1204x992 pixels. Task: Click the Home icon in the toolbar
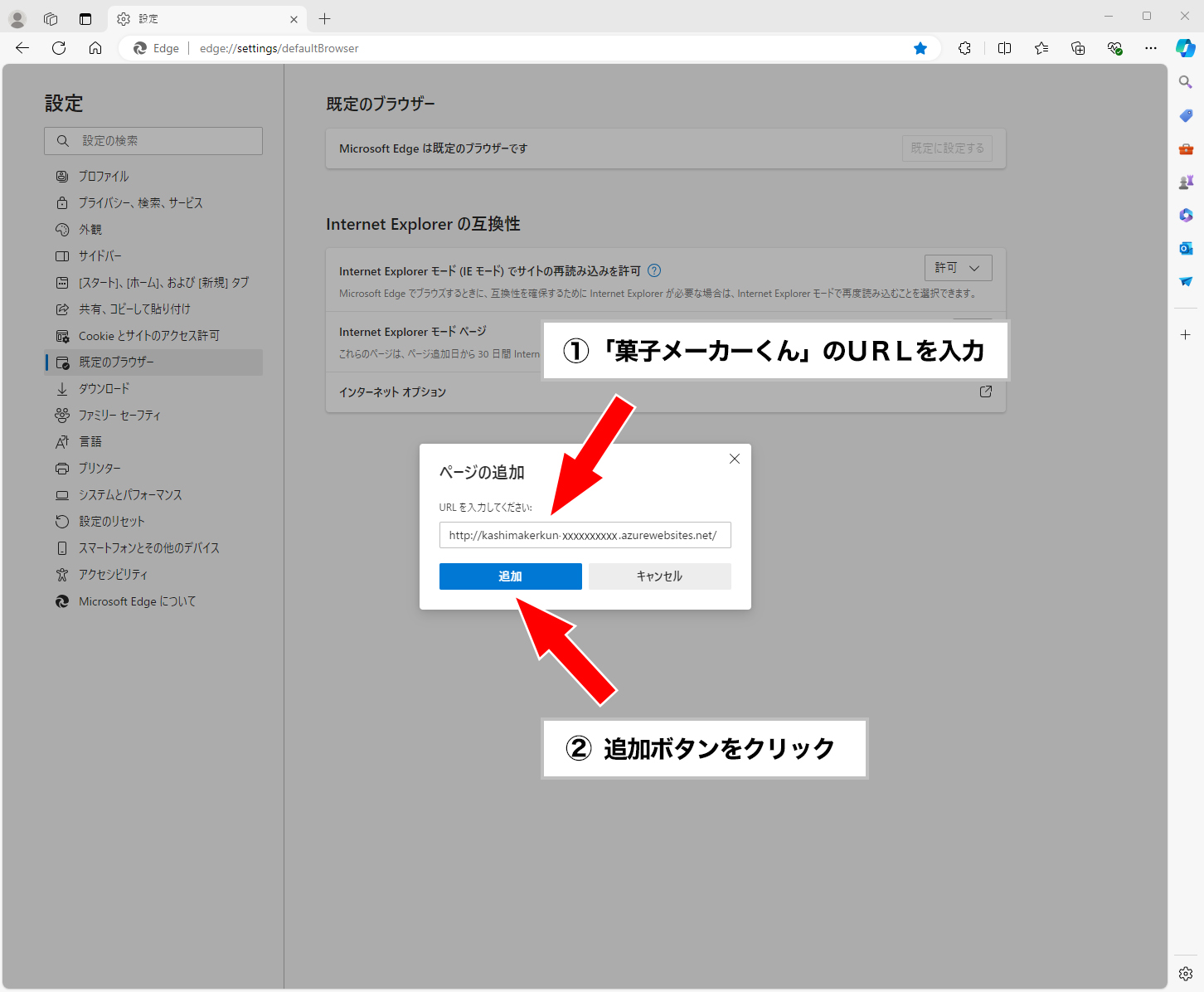[95, 48]
